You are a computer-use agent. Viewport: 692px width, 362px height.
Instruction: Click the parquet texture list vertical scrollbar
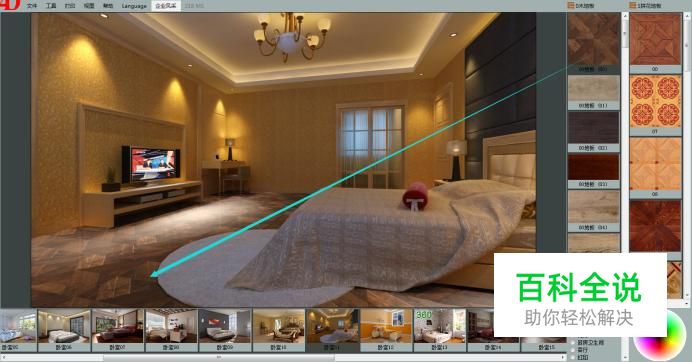point(687,155)
